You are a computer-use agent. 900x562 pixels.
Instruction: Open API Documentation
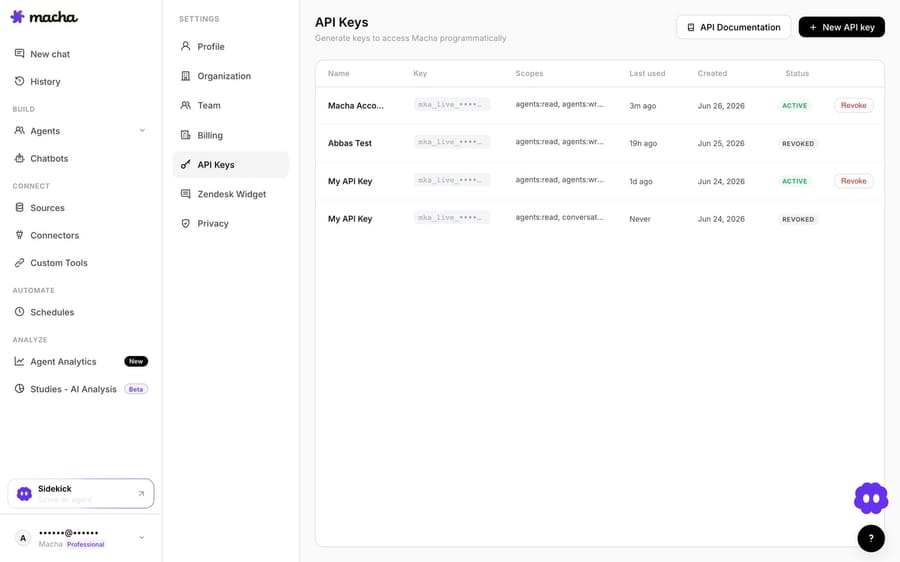coord(734,27)
